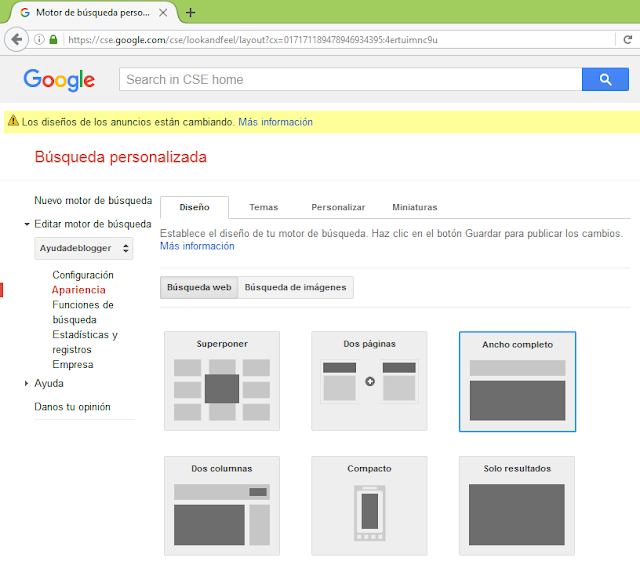The image size is (640, 565).
Task: Click the browser back arrow button
Action: click(16, 40)
